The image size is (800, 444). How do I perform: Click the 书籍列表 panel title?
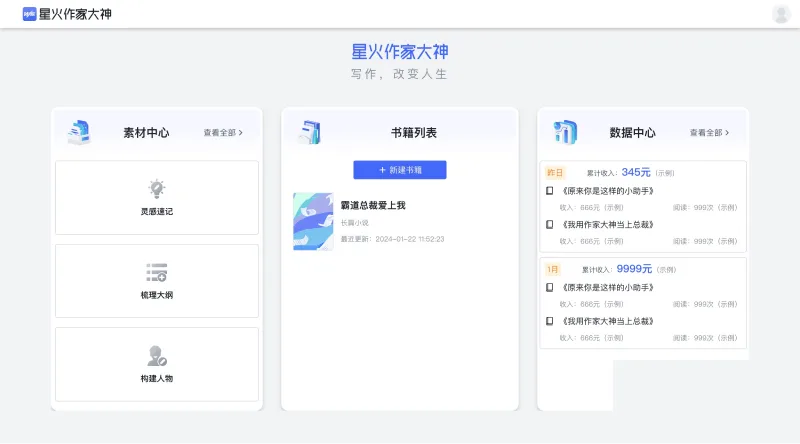pos(414,133)
